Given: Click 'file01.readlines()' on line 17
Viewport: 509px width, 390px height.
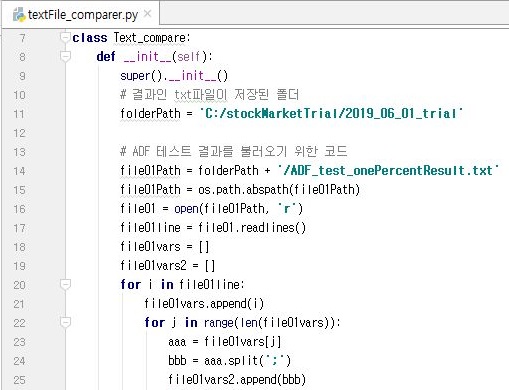Looking at the screenshot, I should click(252, 228).
